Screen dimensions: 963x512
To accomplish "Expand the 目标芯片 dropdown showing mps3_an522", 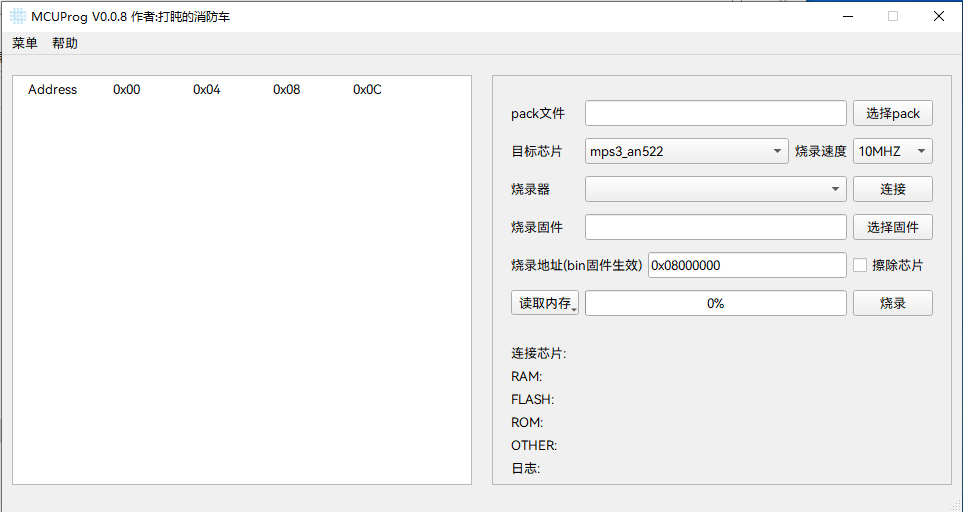I will click(x=686, y=151).
